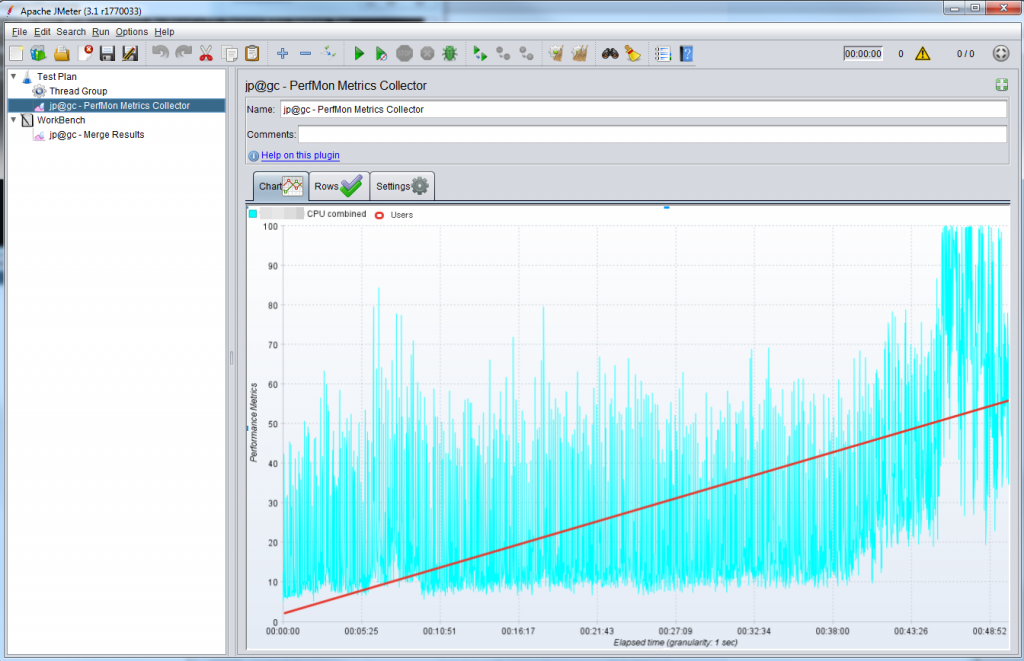1024x661 pixels.
Task: Undo the last action in toolbar
Action: pyautogui.click(x=160, y=54)
